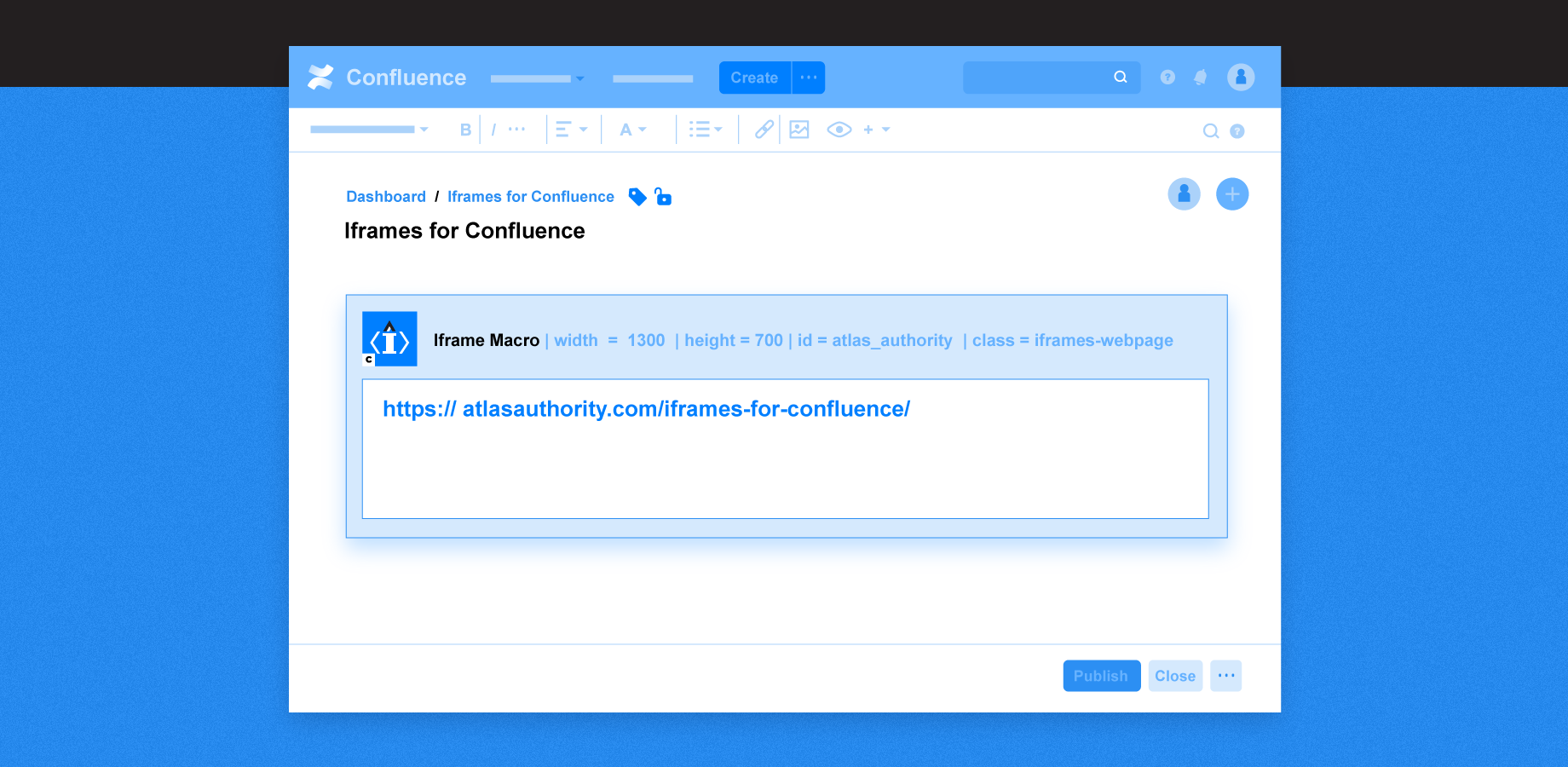The image size is (1568, 767).
Task: Open the insert more content plus dropdown
Action: point(876,130)
